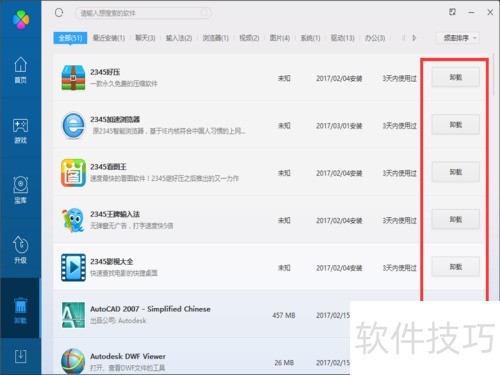Click the colorful app logo
This screenshot has height=375, width=500.
tap(21, 19)
